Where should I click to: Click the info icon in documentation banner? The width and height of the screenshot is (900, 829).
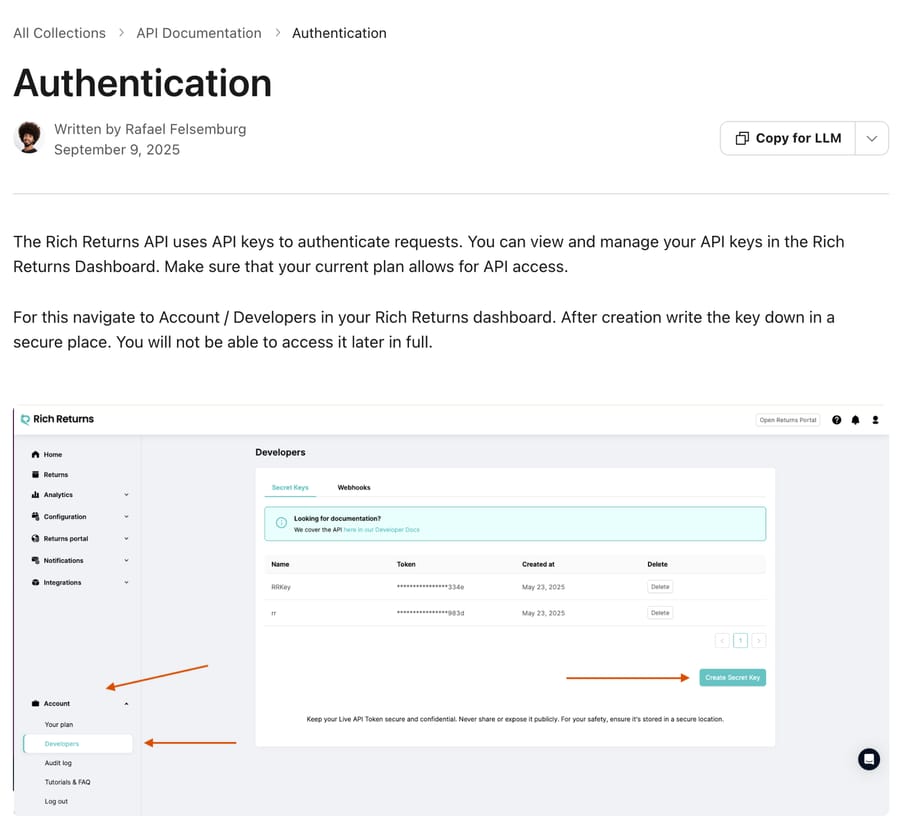click(281, 522)
